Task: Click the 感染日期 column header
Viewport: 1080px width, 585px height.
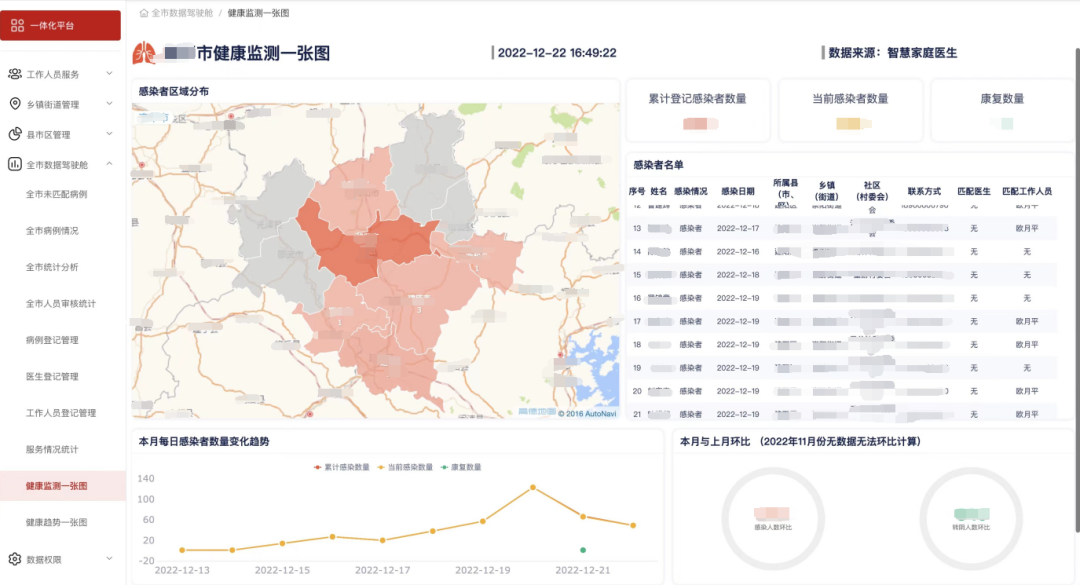Action: 738,192
